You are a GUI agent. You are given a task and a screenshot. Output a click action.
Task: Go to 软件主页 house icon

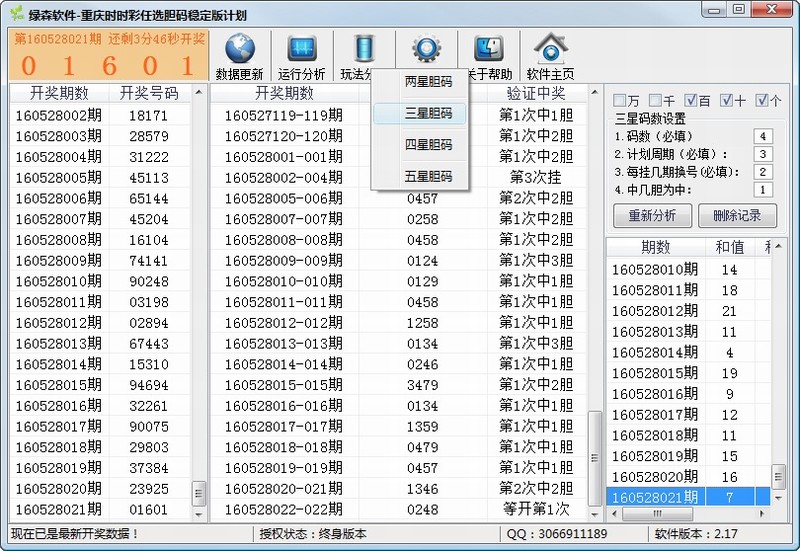point(550,50)
